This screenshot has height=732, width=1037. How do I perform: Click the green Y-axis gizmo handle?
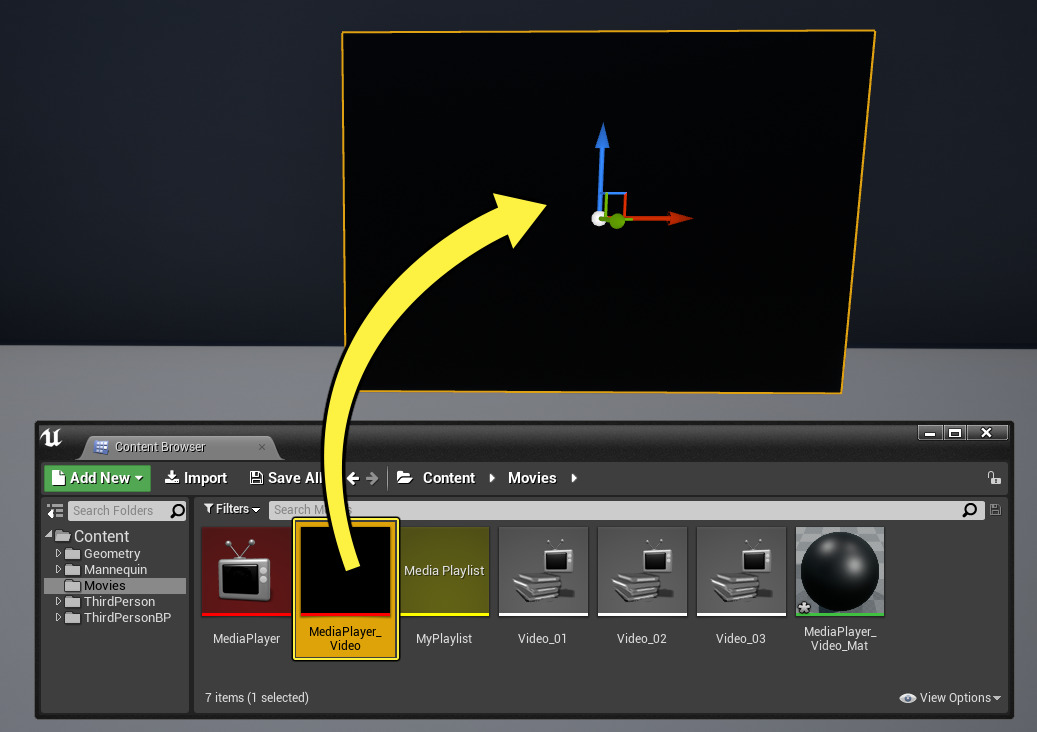click(x=616, y=221)
